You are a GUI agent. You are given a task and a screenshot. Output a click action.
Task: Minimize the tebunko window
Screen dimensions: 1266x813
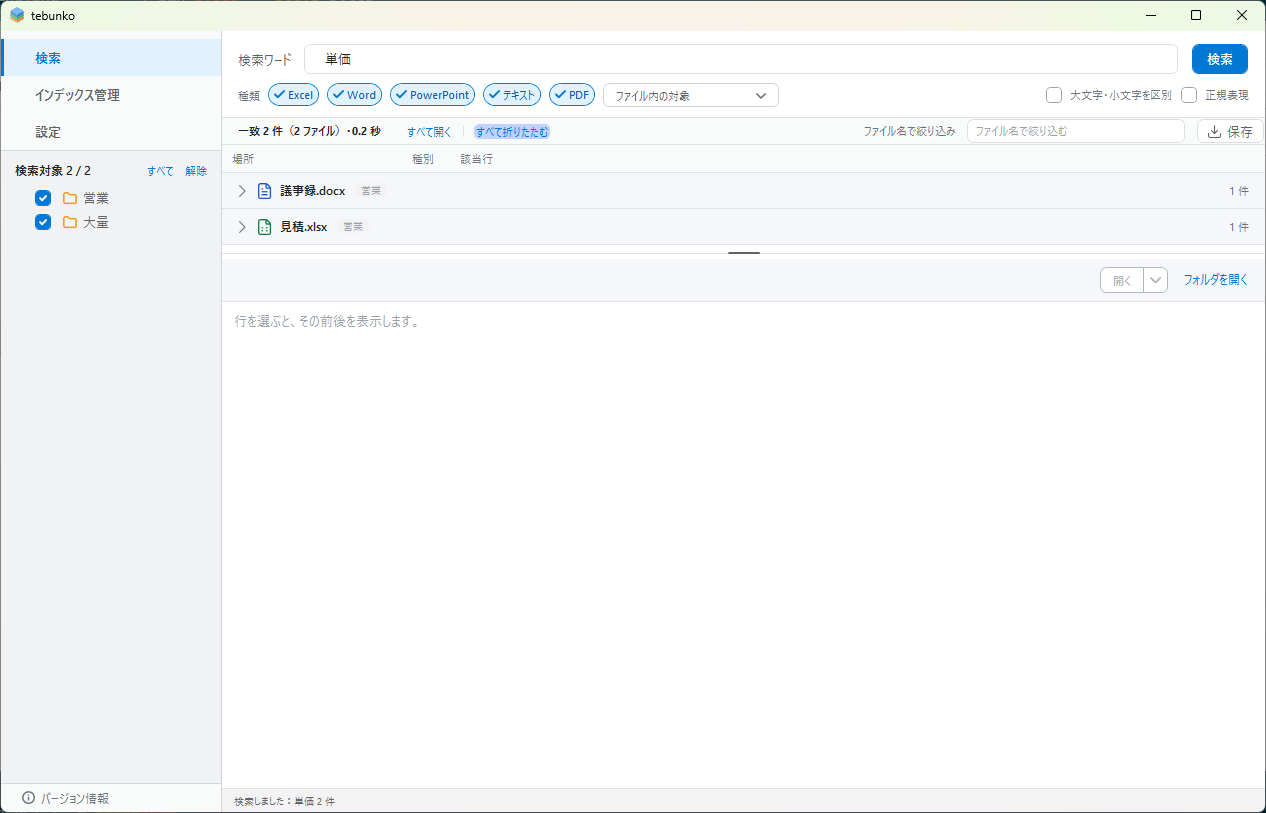tap(1152, 15)
